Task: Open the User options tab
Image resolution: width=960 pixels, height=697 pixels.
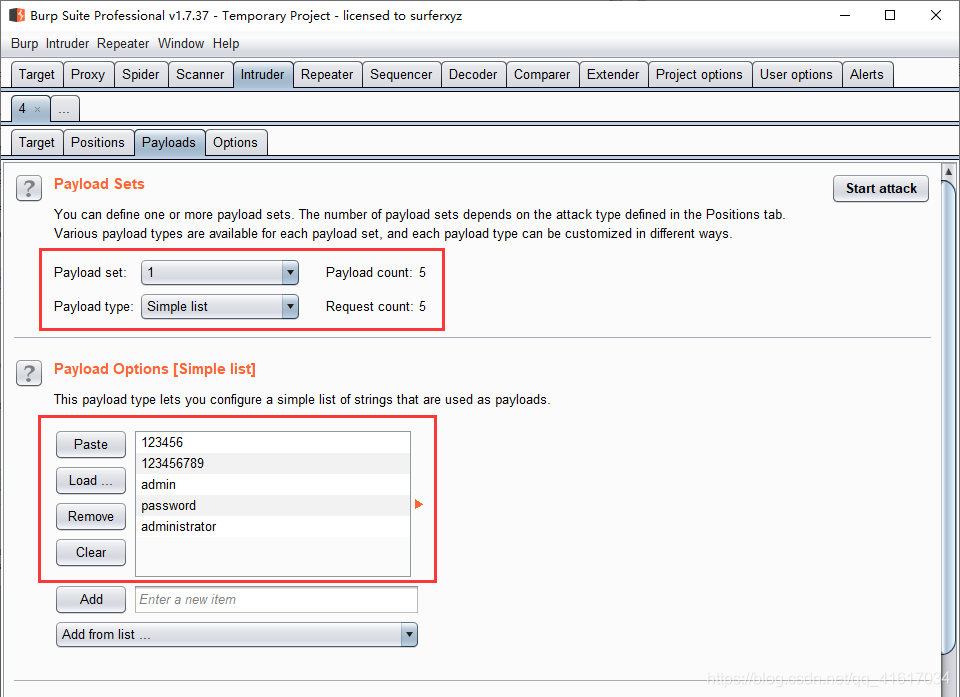Action: (x=797, y=75)
